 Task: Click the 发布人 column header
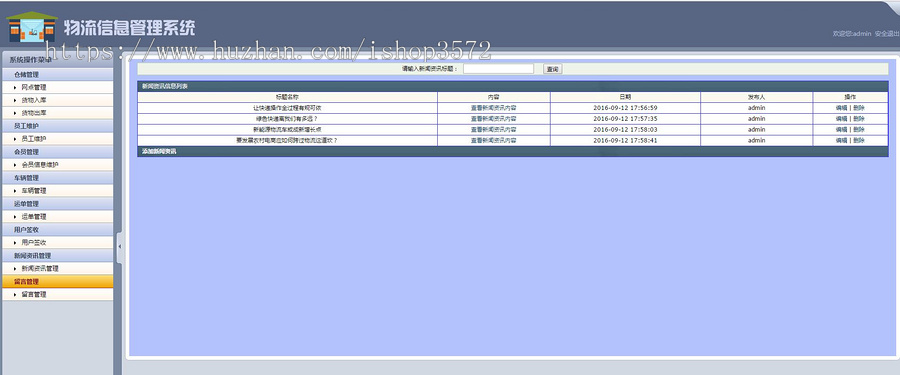point(757,97)
